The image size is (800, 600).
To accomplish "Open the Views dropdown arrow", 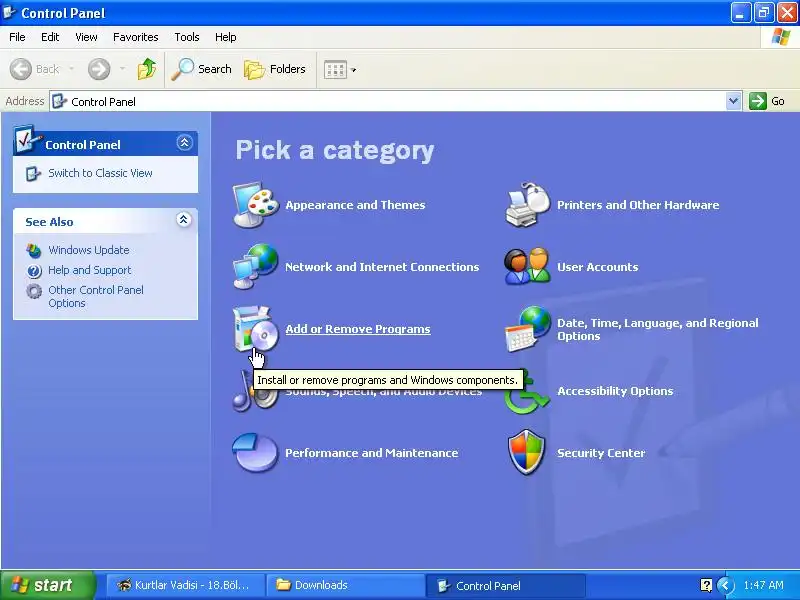I will tap(353, 69).
